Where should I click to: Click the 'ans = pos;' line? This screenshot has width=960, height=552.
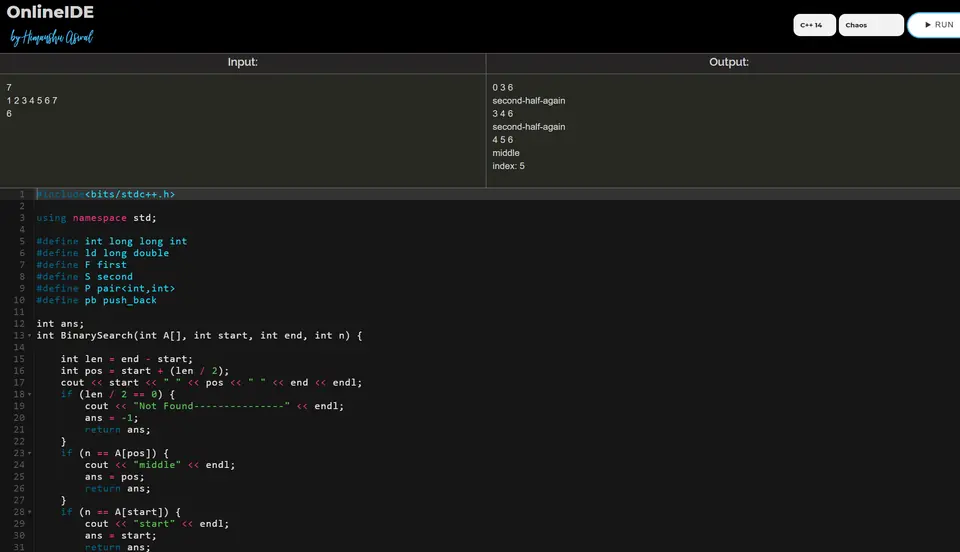coord(114,477)
